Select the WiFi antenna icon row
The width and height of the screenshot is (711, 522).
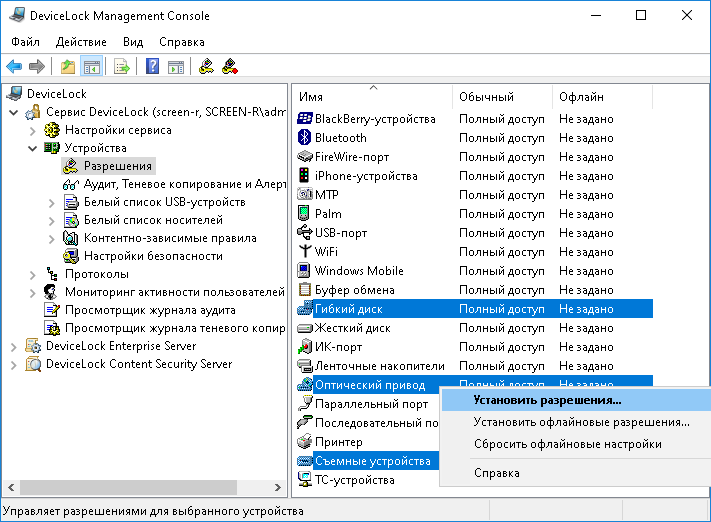(306, 252)
